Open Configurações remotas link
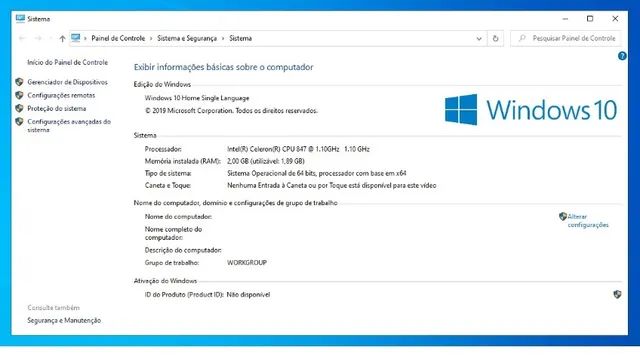This screenshot has width=640, height=362. point(61,95)
